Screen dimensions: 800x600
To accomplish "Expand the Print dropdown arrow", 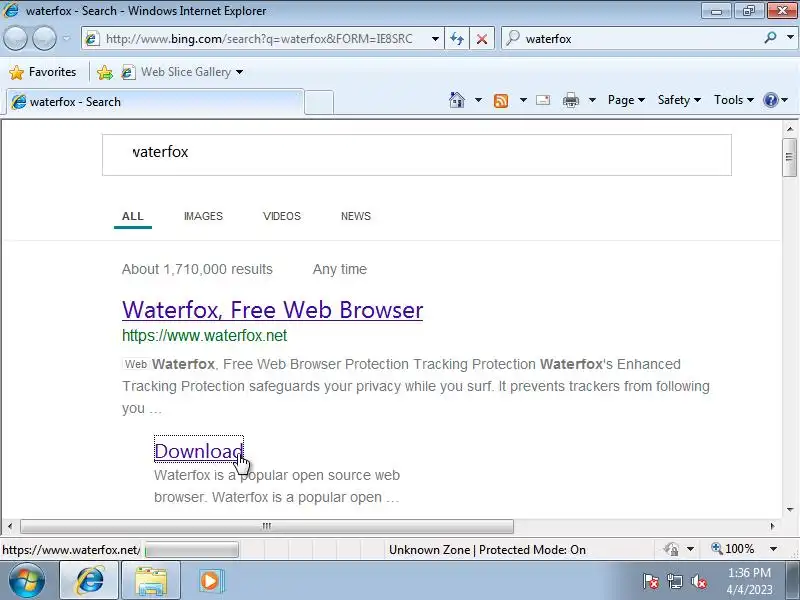I will pos(592,100).
